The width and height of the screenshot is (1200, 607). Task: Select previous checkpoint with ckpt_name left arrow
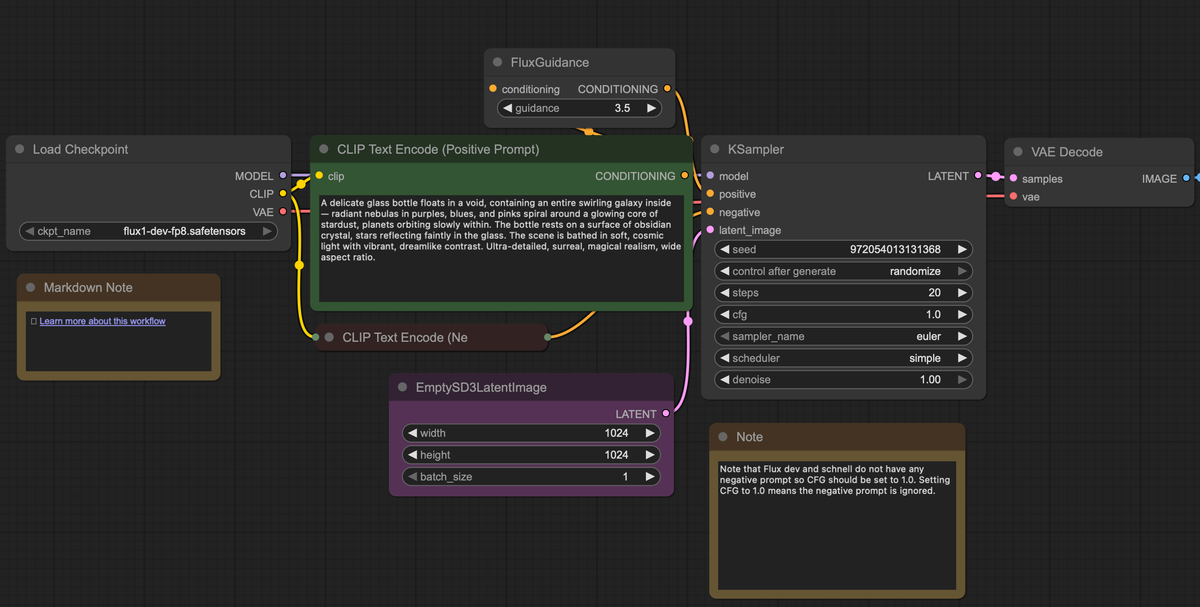click(x=30, y=231)
